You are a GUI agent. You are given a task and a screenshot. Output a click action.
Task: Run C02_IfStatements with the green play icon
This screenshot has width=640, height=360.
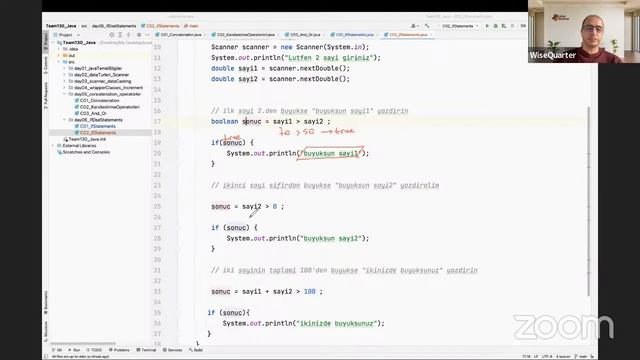[x=487, y=26]
